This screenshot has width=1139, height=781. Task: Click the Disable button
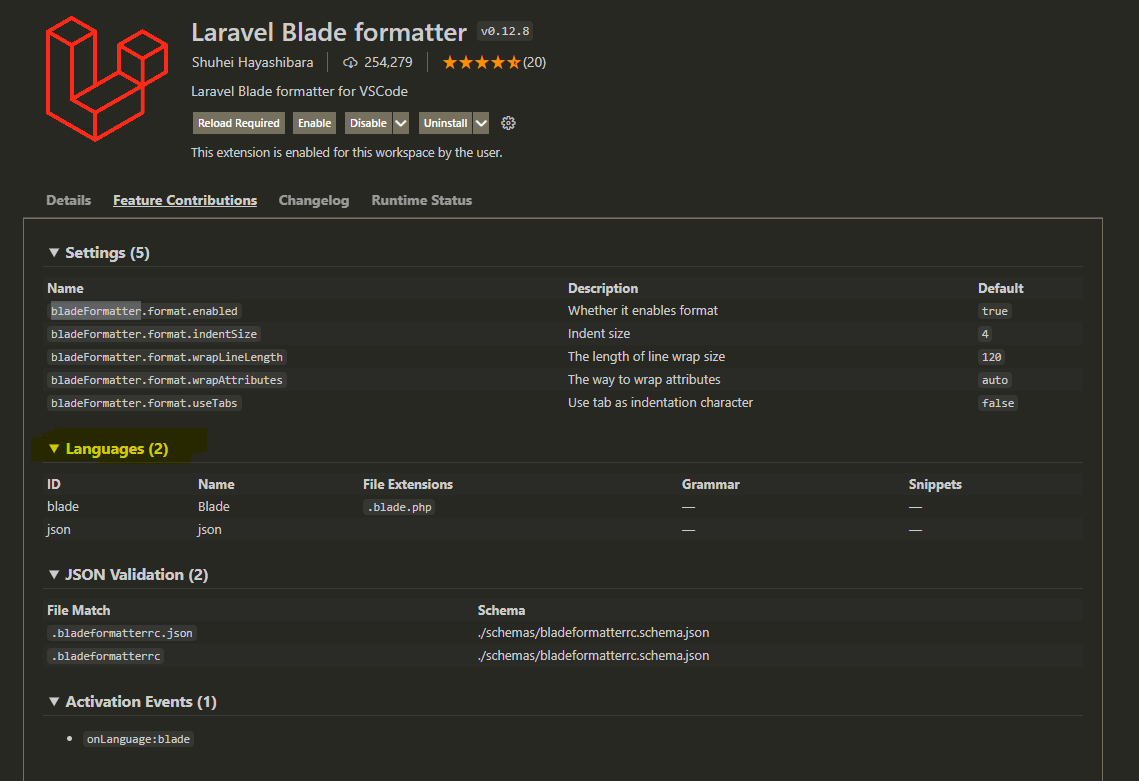coord(368,124)
